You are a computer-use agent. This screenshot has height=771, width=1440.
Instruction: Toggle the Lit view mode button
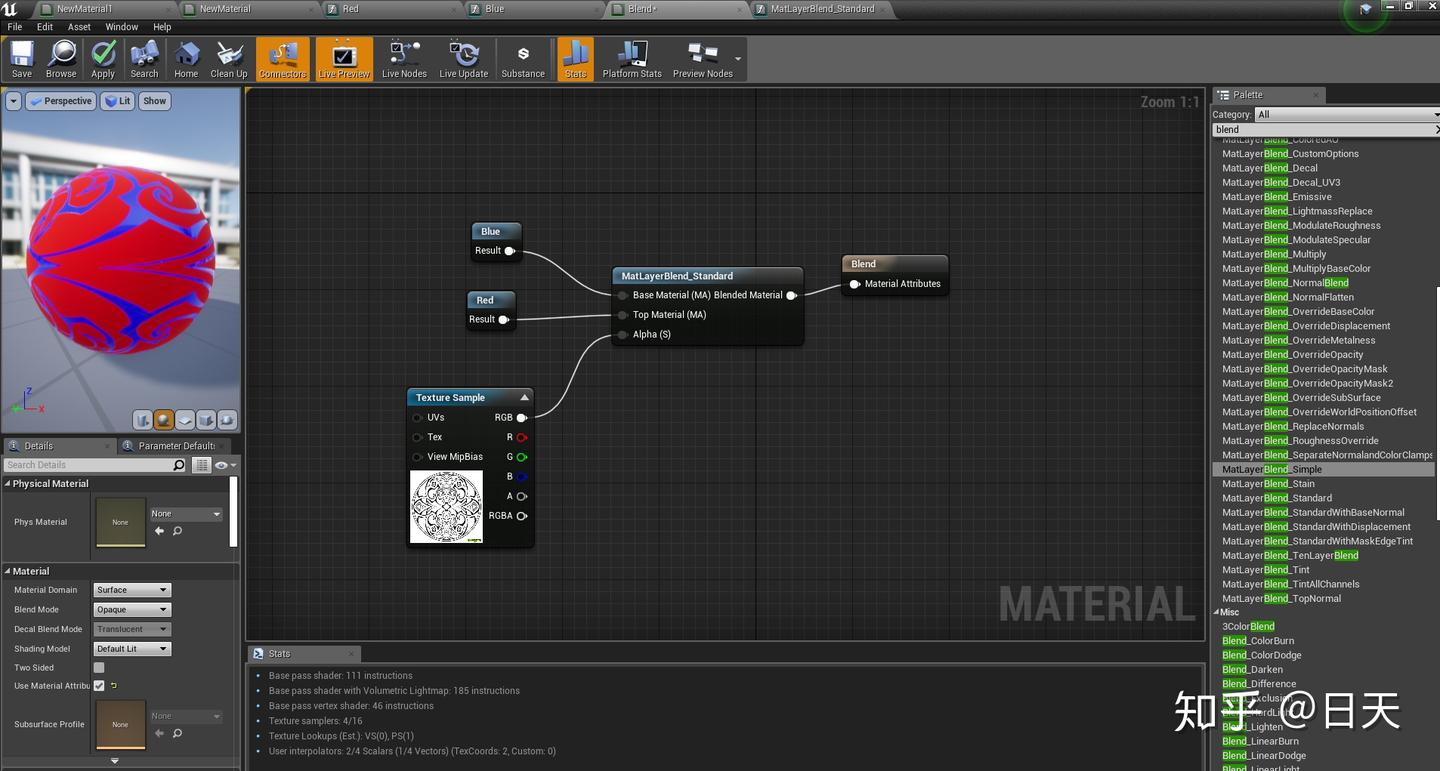[x=118, y=101]
